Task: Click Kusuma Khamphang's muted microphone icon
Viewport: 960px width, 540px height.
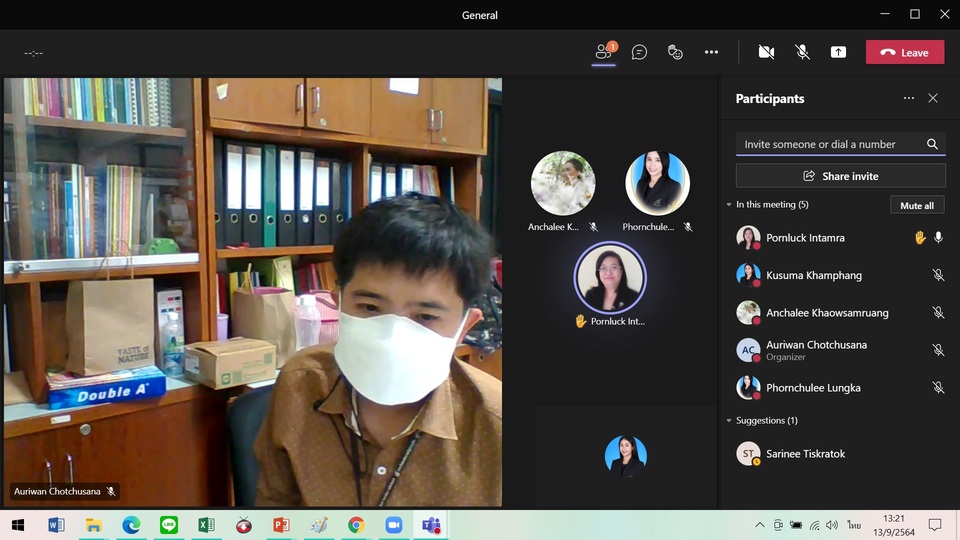Action: (938, 275)
